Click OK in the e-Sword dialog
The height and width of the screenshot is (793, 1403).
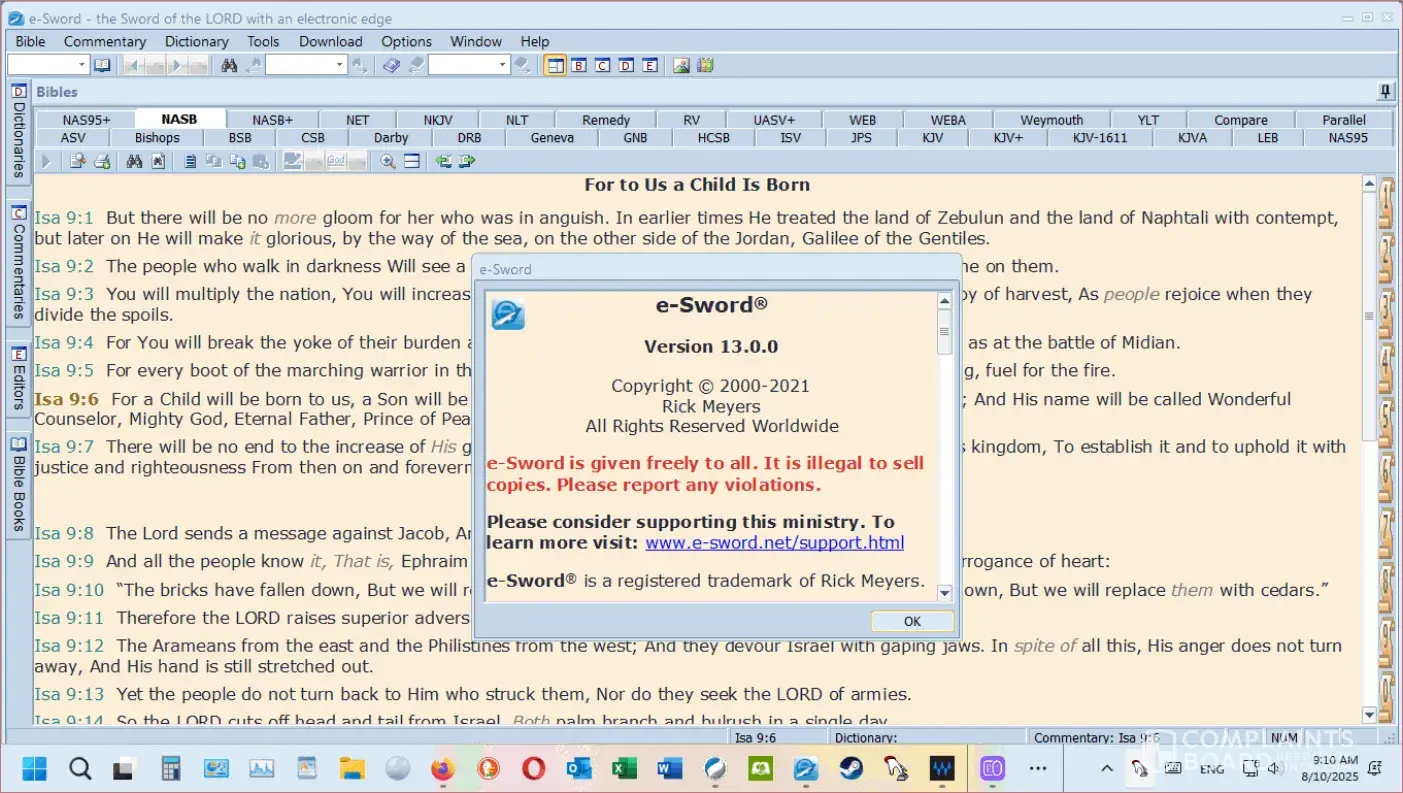click(x=911, y=621)
